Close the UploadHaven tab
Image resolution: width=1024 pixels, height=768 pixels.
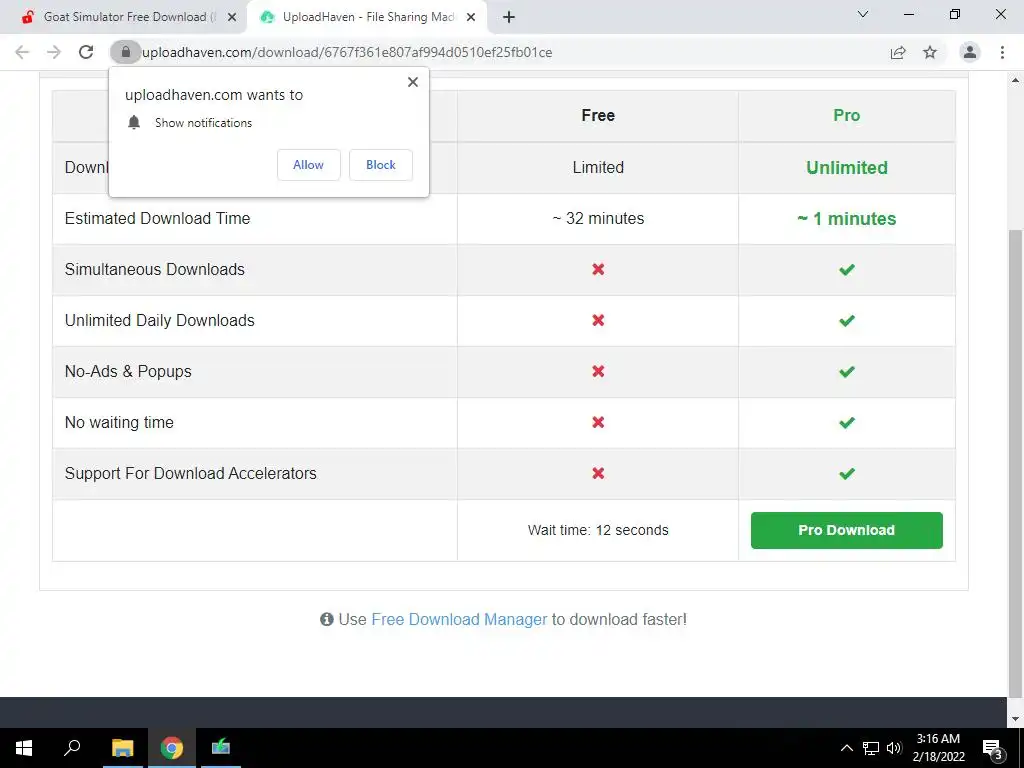click(471, 17)
